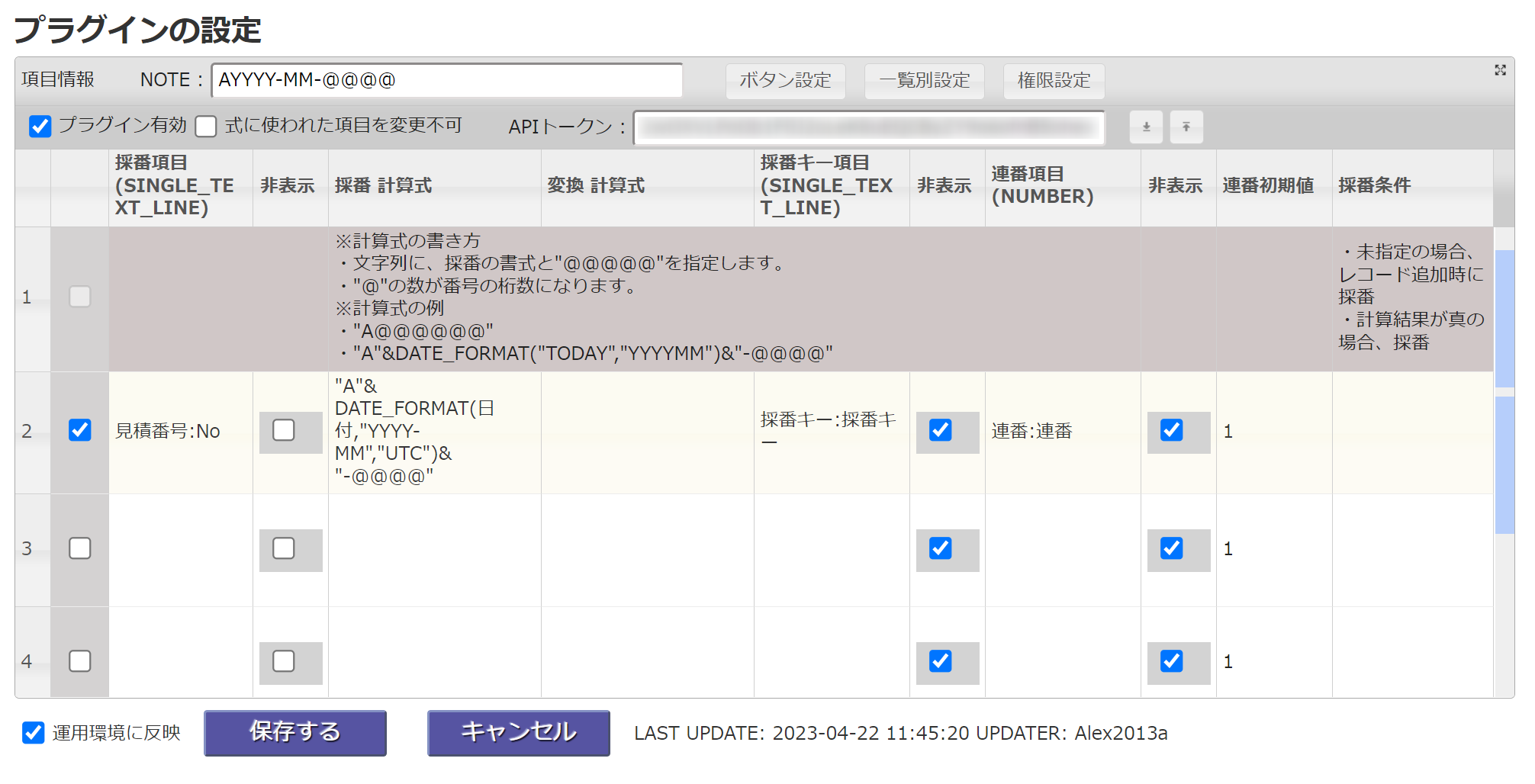The image size is (1535, 784).
Task: Untick 非表示 checkbox right of 採番キー:採番キー cell
Action: pyautogui.click(x=941, y=430)
